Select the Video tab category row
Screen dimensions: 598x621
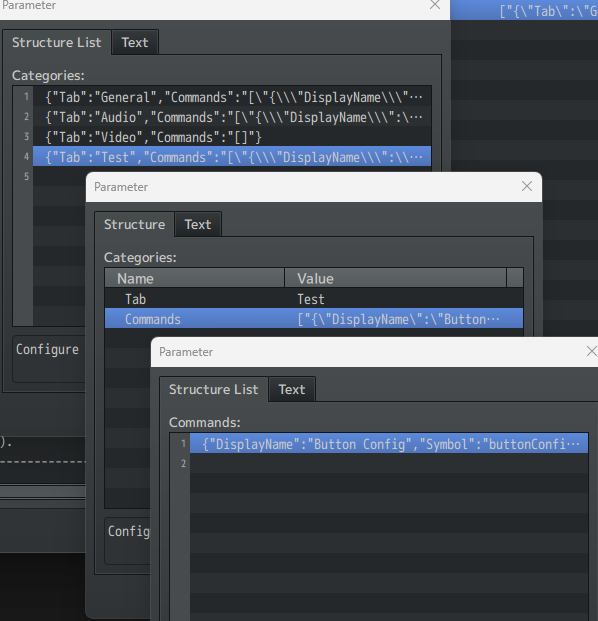tap(232, 137)
